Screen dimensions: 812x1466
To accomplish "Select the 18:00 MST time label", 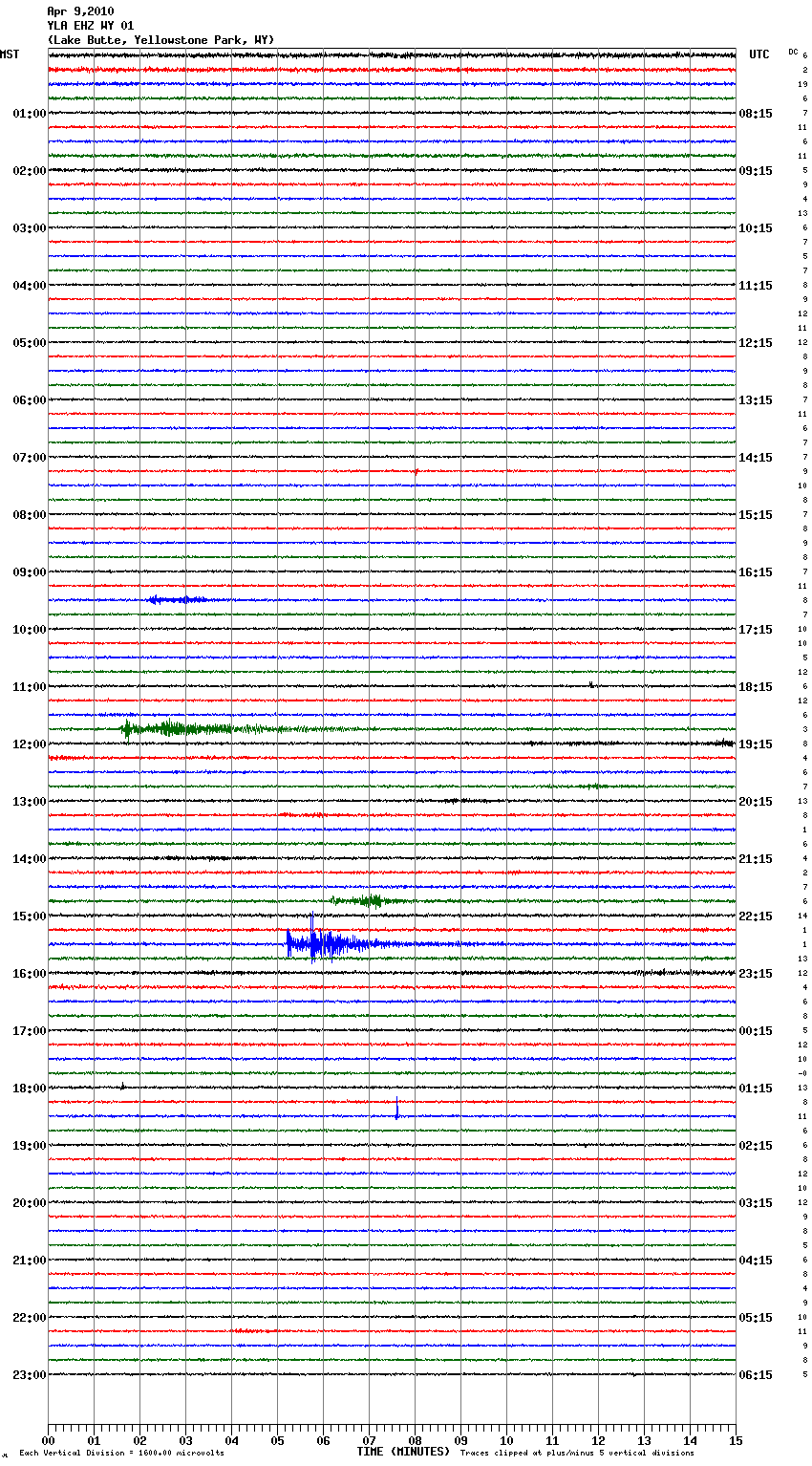I will coord(30,1089).
